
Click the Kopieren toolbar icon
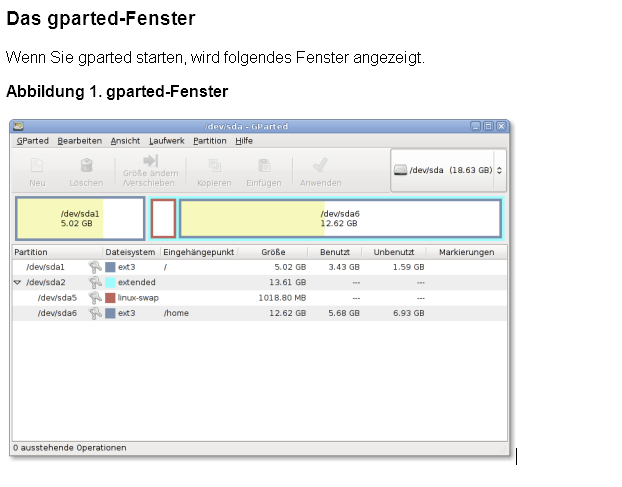tap(215, 165)
